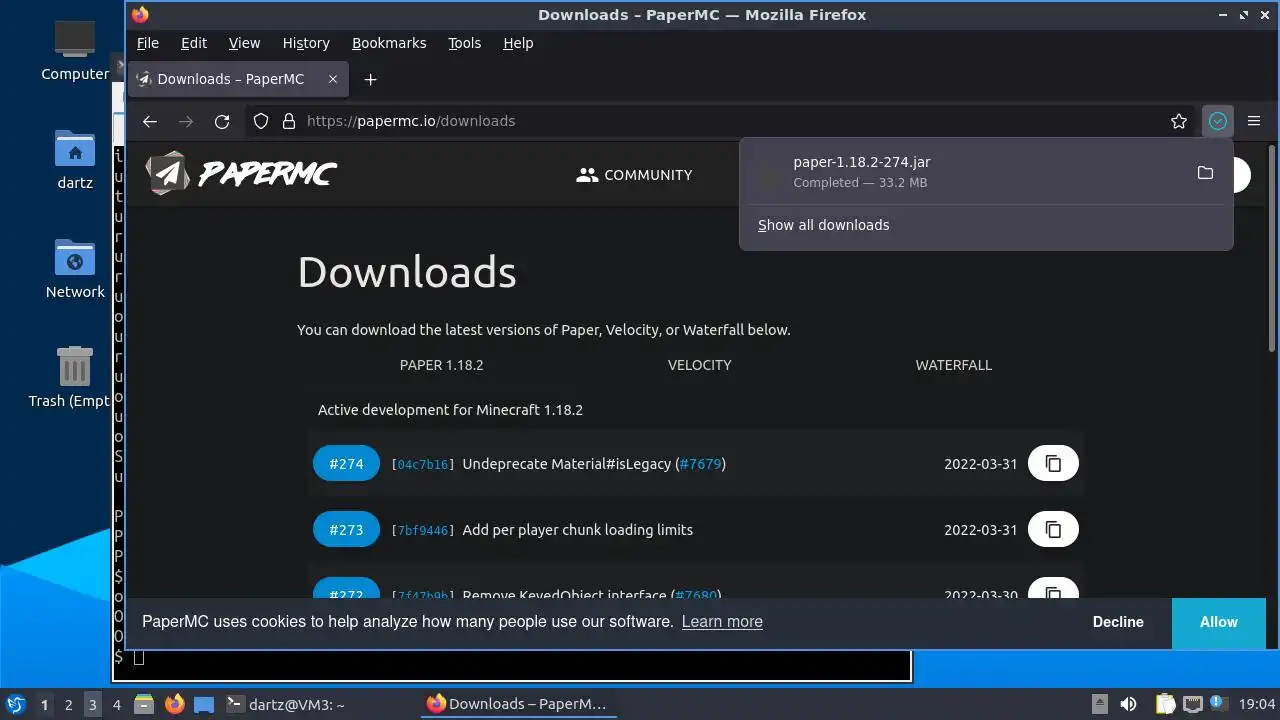Open pull request #7679 link

700,464
